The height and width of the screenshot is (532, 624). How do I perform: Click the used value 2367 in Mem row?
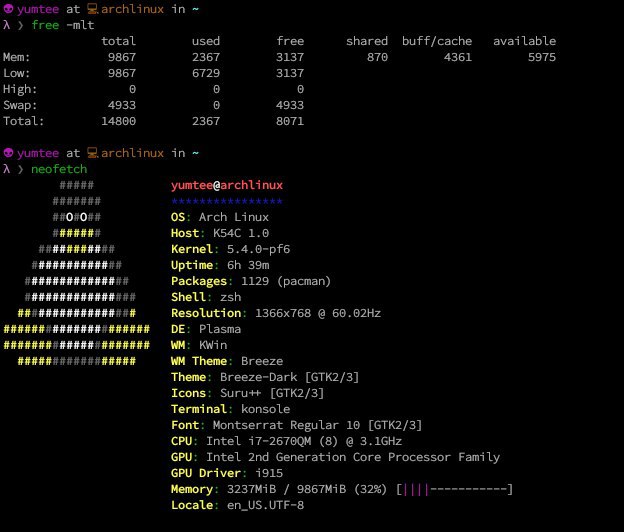(x=206, y=57)
